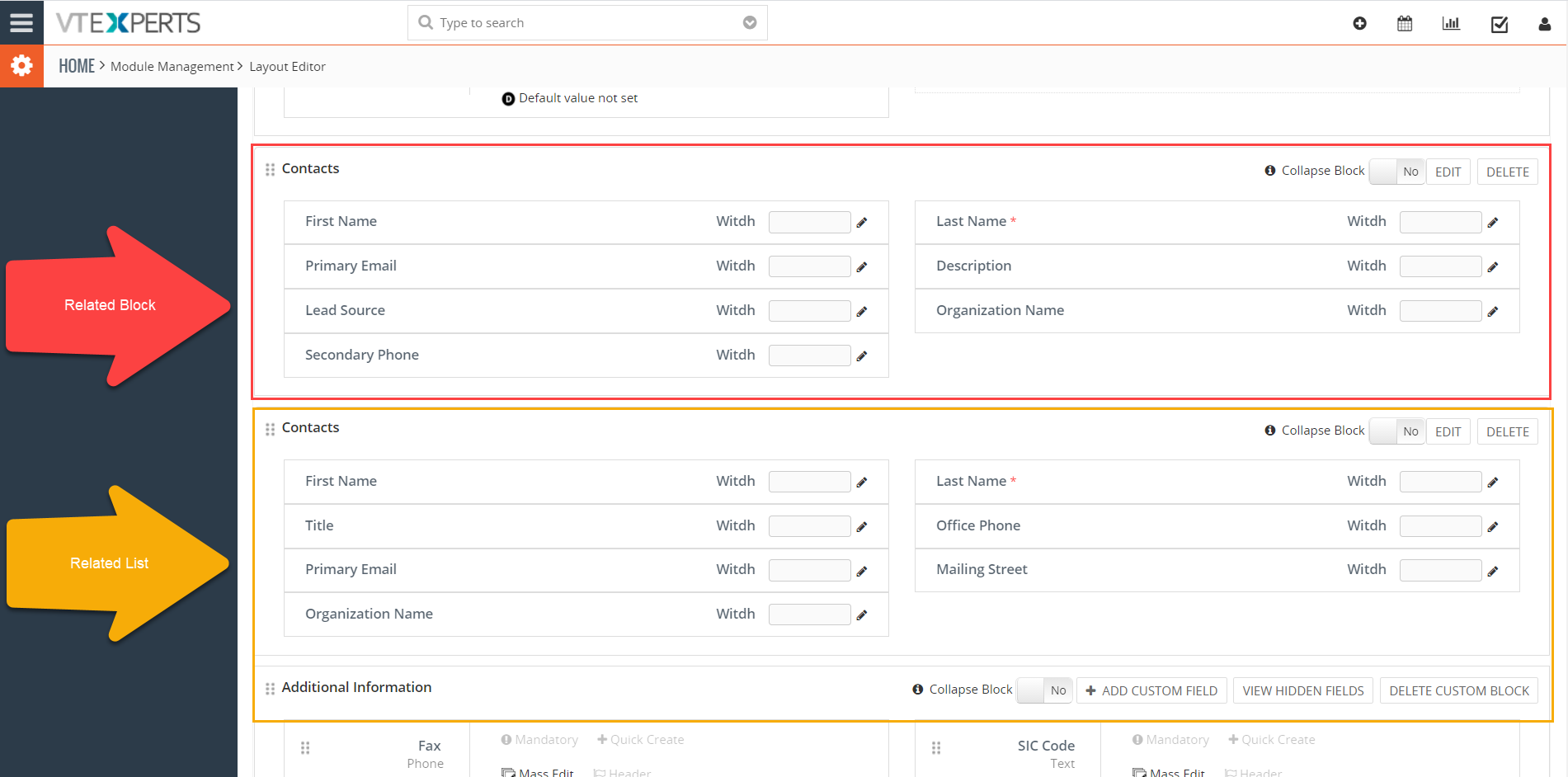Click EDIT on second Contacts block
This screenshot has height=777, width=1568.
[x=1448, y=431]
